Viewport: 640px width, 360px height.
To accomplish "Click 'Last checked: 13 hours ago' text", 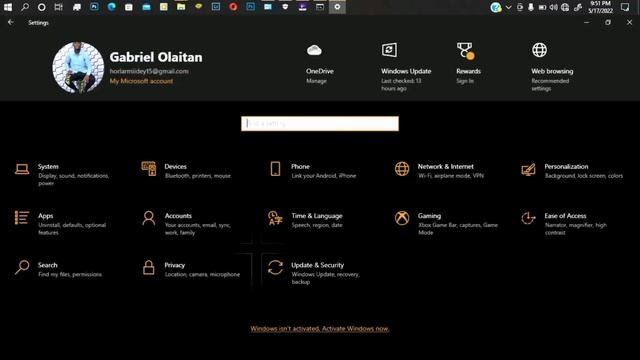I will (x=401, y=84).
